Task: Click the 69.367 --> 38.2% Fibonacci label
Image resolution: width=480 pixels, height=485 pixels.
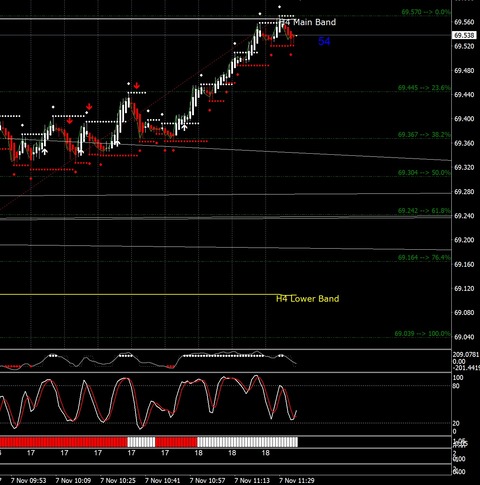Action: 424,135
